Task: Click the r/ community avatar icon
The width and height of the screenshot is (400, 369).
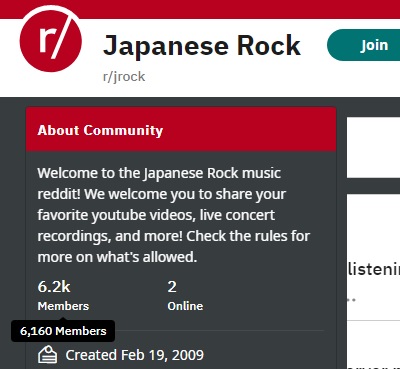Action: [x=51, y=40]
